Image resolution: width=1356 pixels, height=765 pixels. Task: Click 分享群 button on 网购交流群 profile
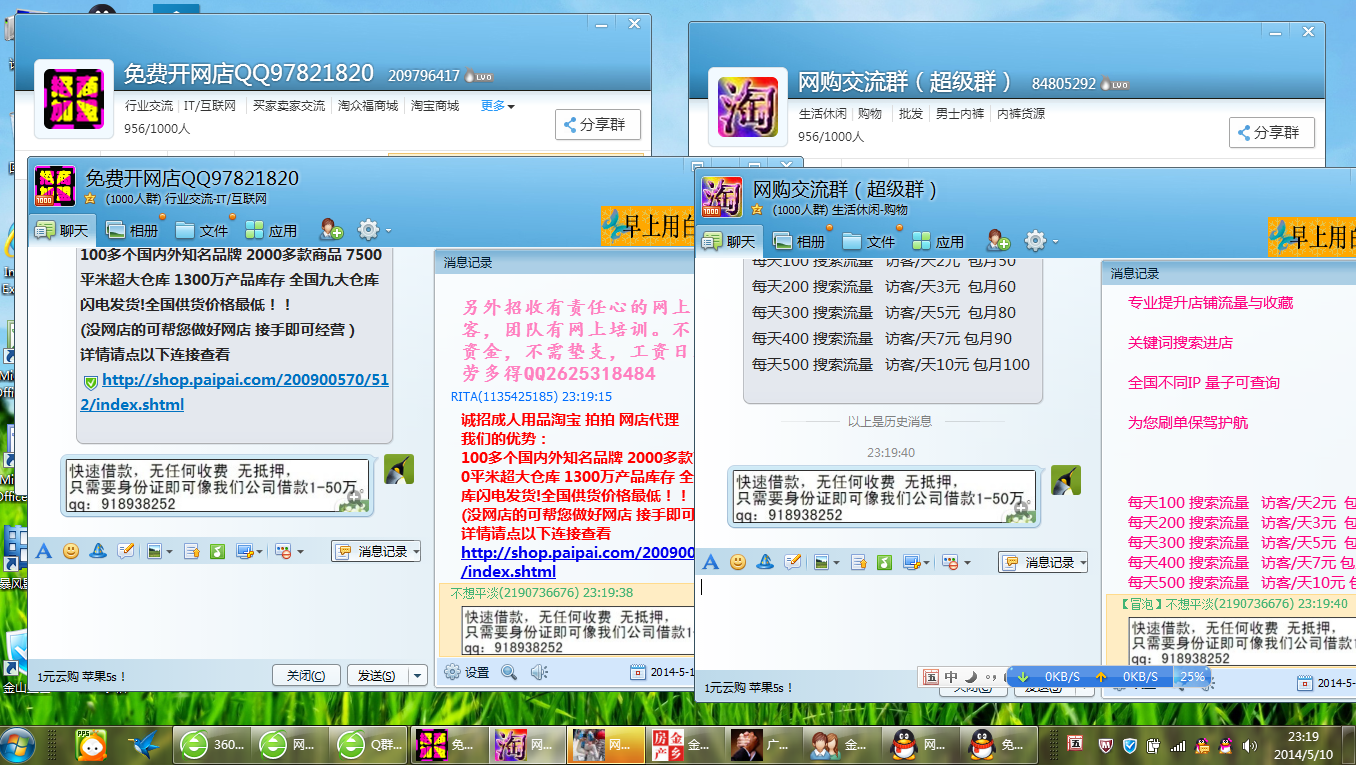click(x=1271, y=132)
